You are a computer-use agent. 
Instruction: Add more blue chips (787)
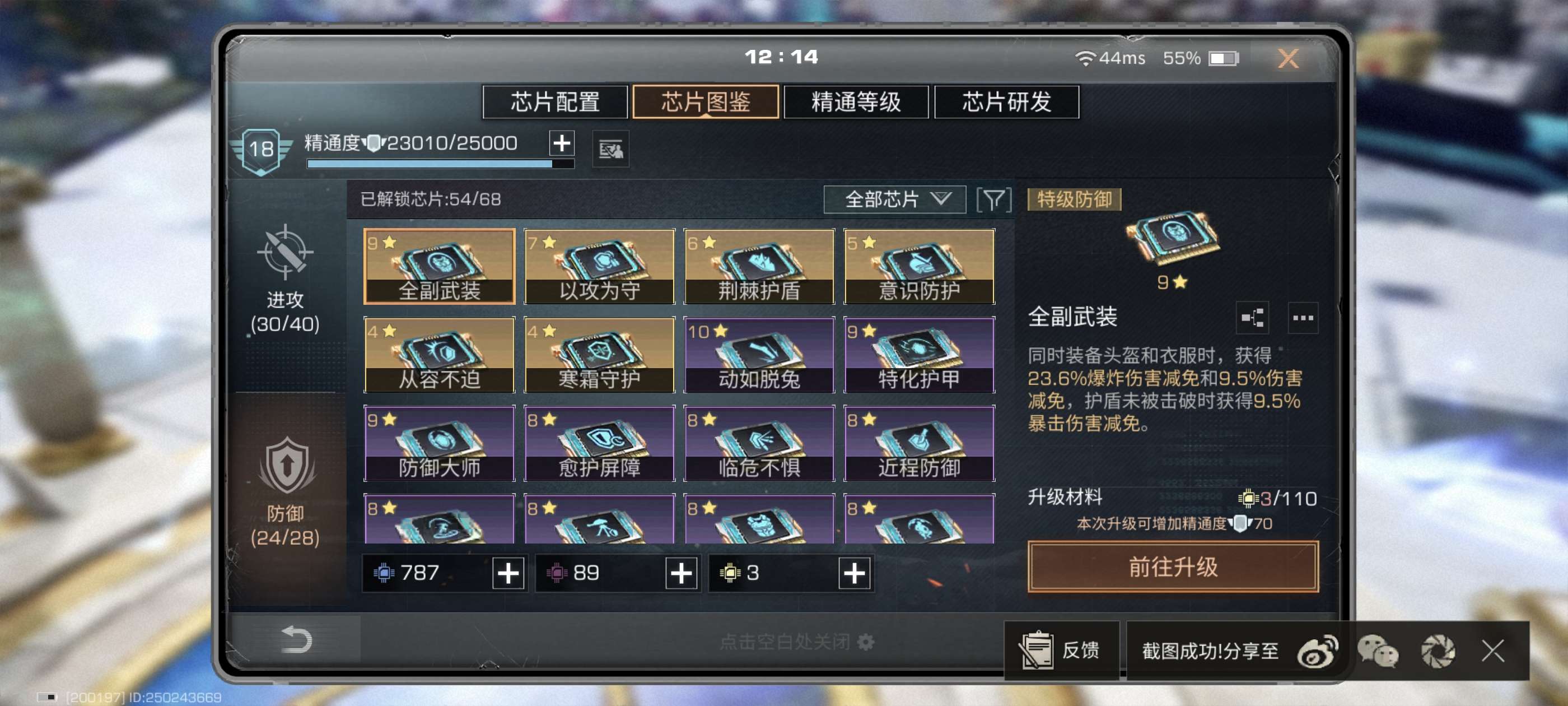[508, 573]
